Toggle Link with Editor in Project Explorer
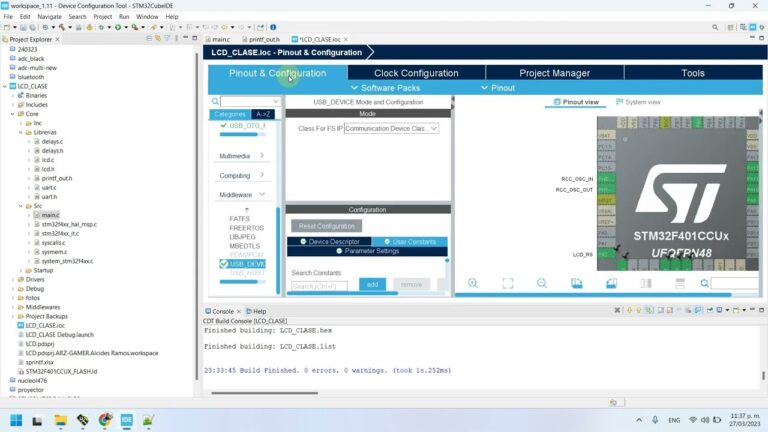 coord(158,39)
